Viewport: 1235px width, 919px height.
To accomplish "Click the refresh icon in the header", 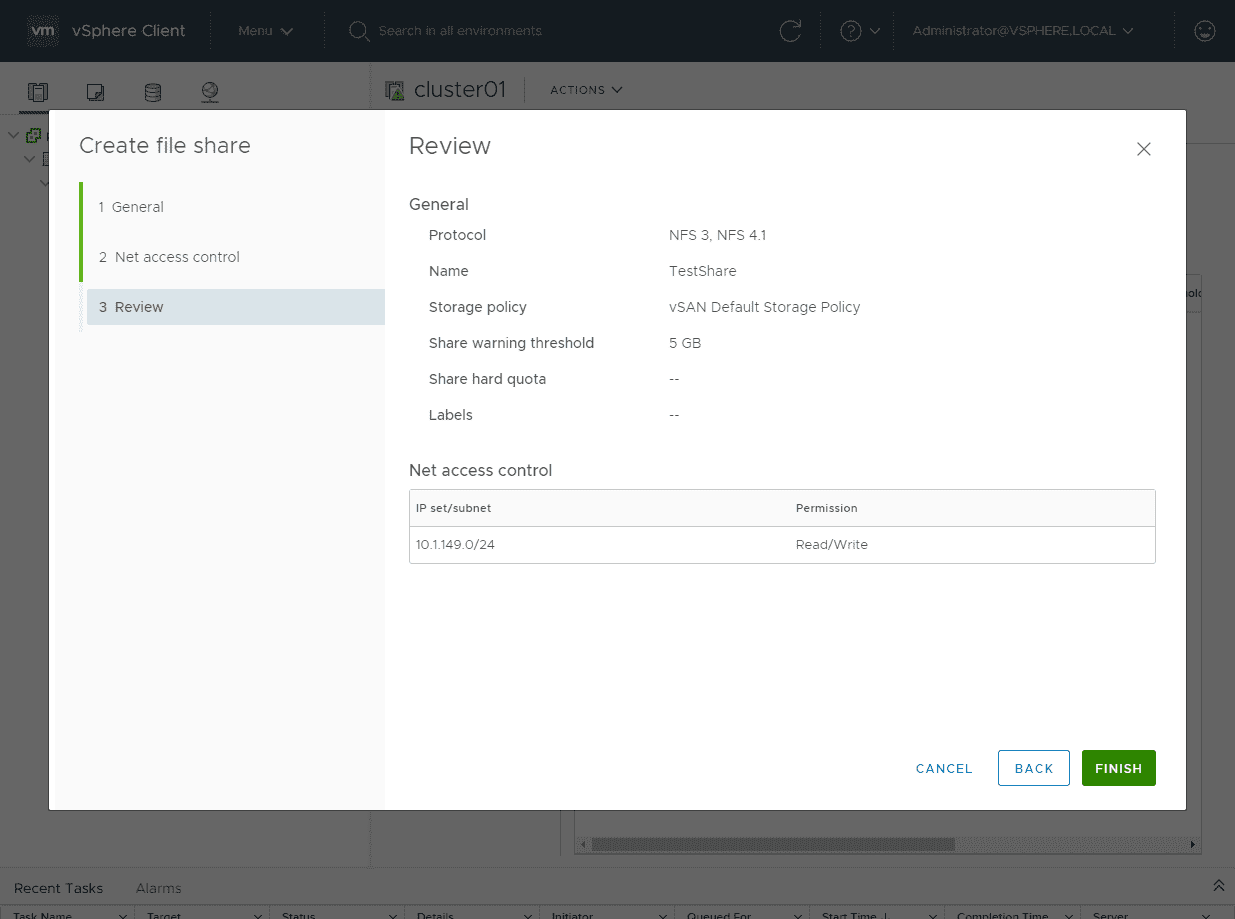I will tap(790, 31).
